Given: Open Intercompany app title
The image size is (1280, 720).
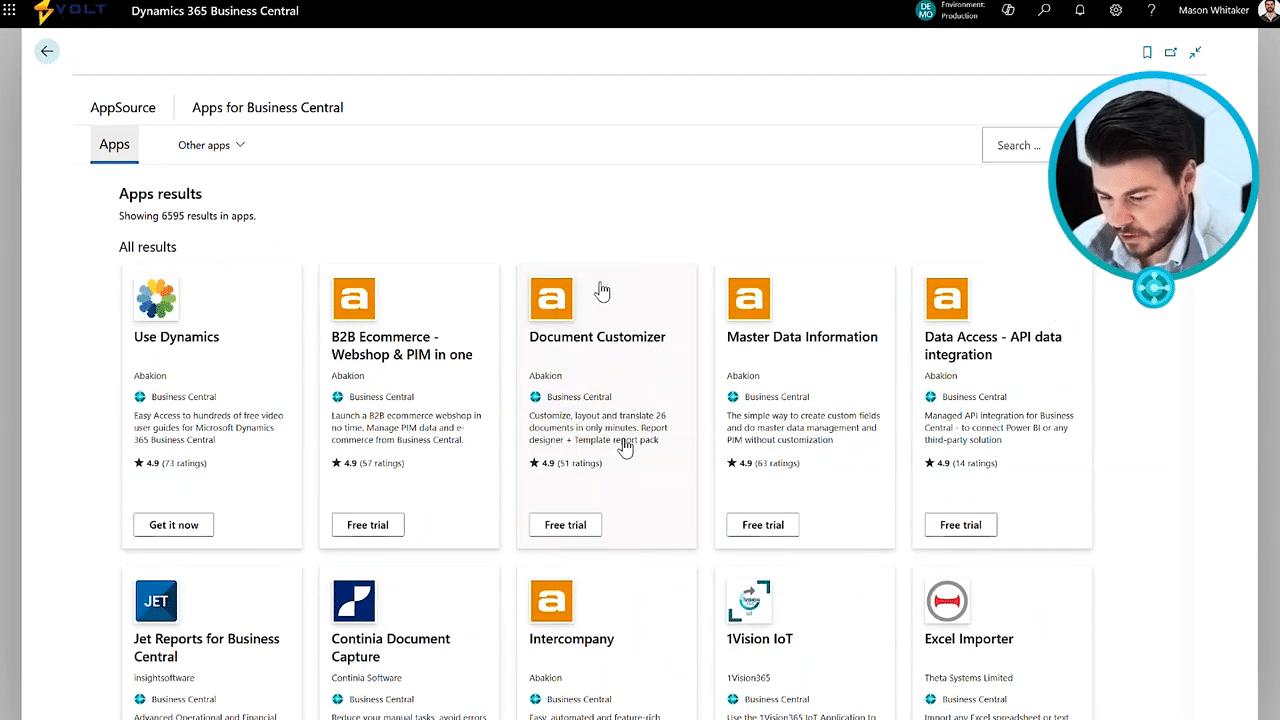Looking at the screenshot, I should tap(572, 639).
